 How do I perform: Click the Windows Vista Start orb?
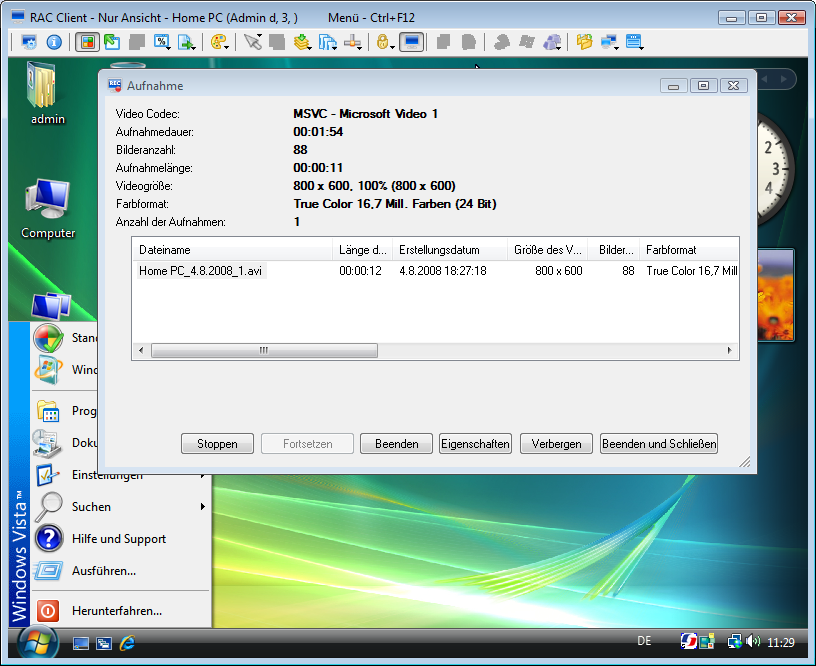pyautogui.click(x=37, y=644)
